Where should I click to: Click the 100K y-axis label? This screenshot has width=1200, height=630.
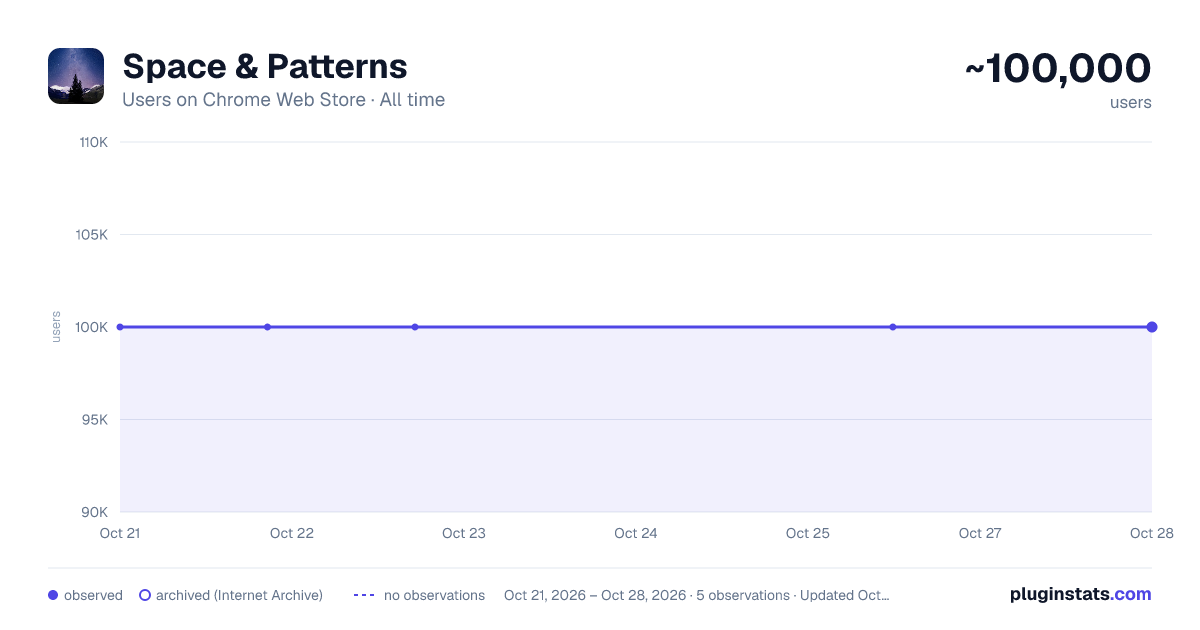pyautogui.click(x=93, y=327)
